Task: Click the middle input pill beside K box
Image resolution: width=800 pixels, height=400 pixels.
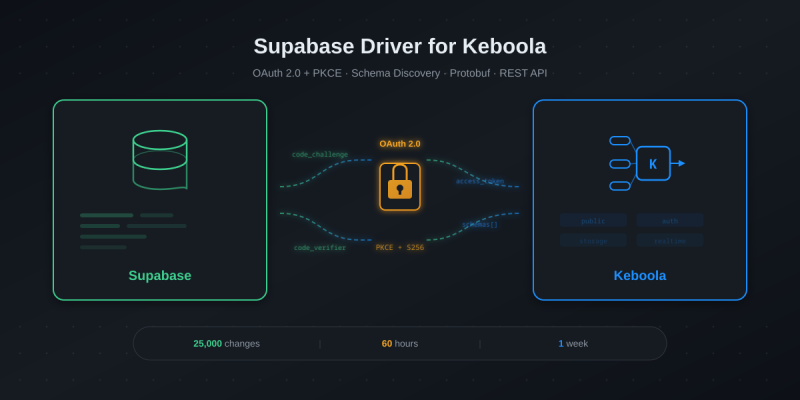Action: [x=620, y=163]
